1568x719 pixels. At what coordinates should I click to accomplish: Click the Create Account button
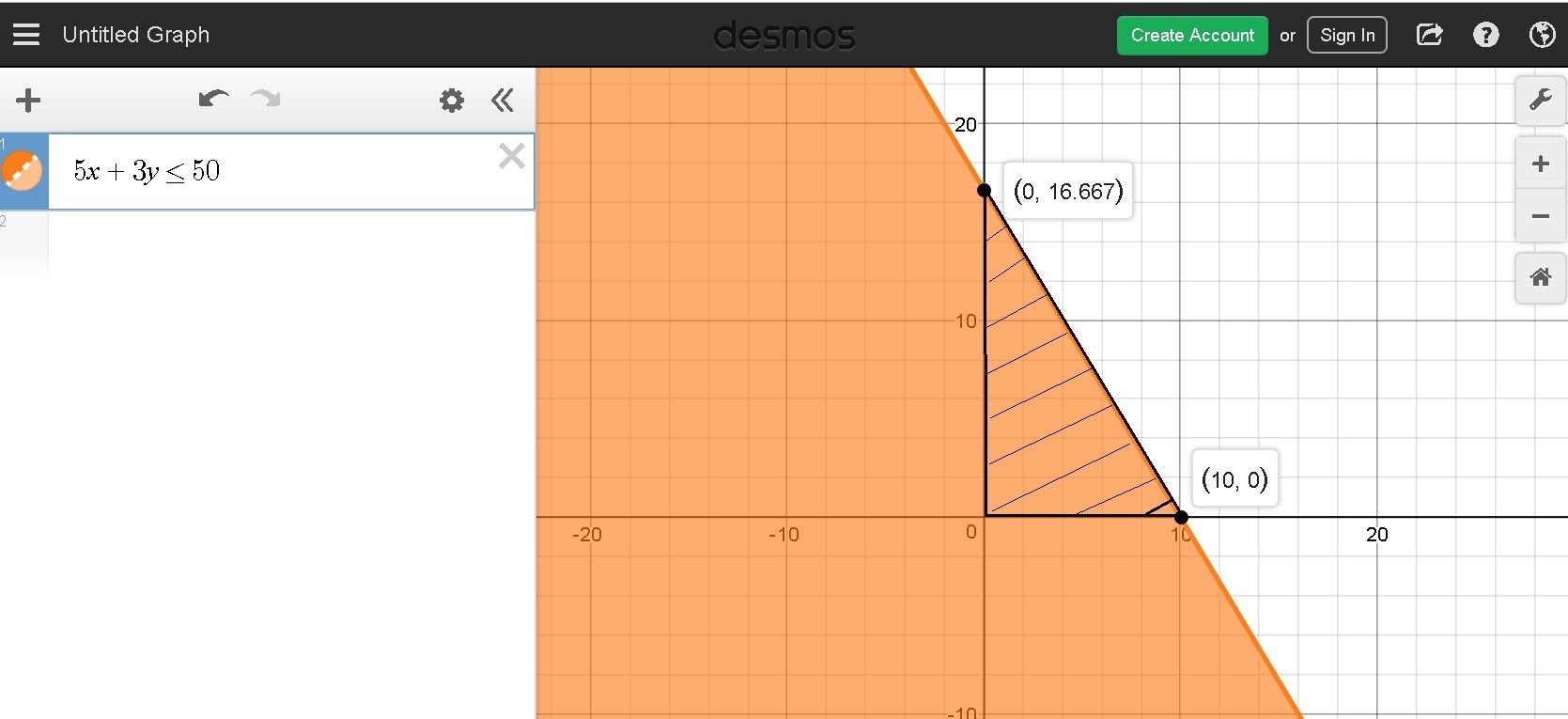coord(1192,36)
